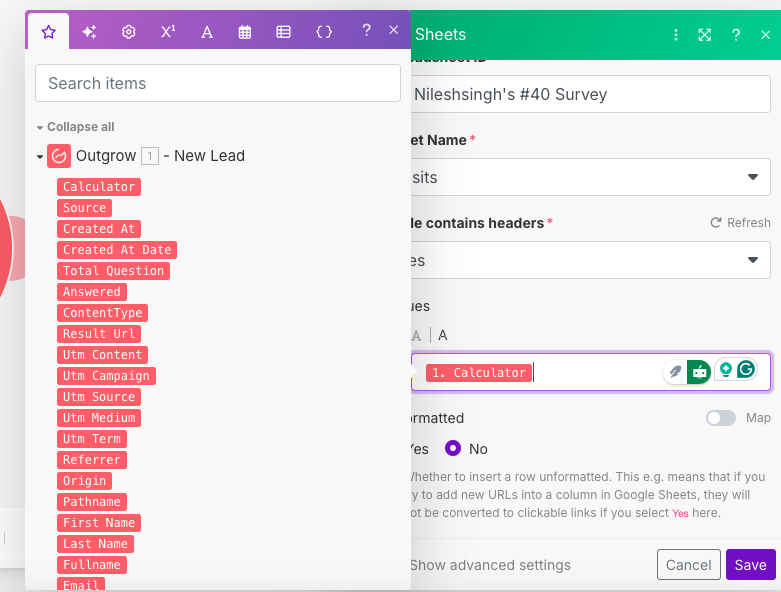The width and height of the screenshot is (781, 592).
Task: Open the custom variables braces tab
Action: (324, 32)
